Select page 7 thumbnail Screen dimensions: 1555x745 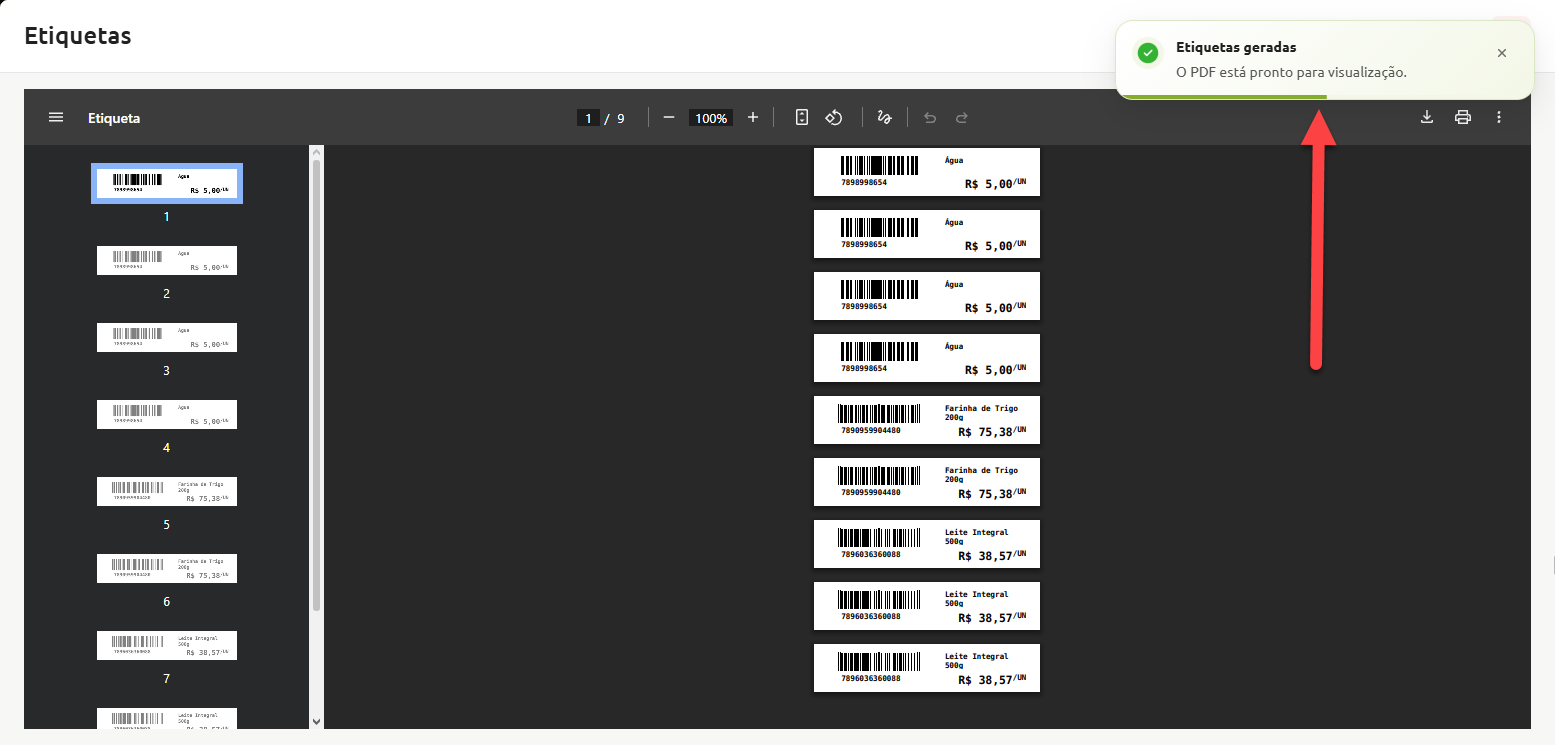point(167,645)
